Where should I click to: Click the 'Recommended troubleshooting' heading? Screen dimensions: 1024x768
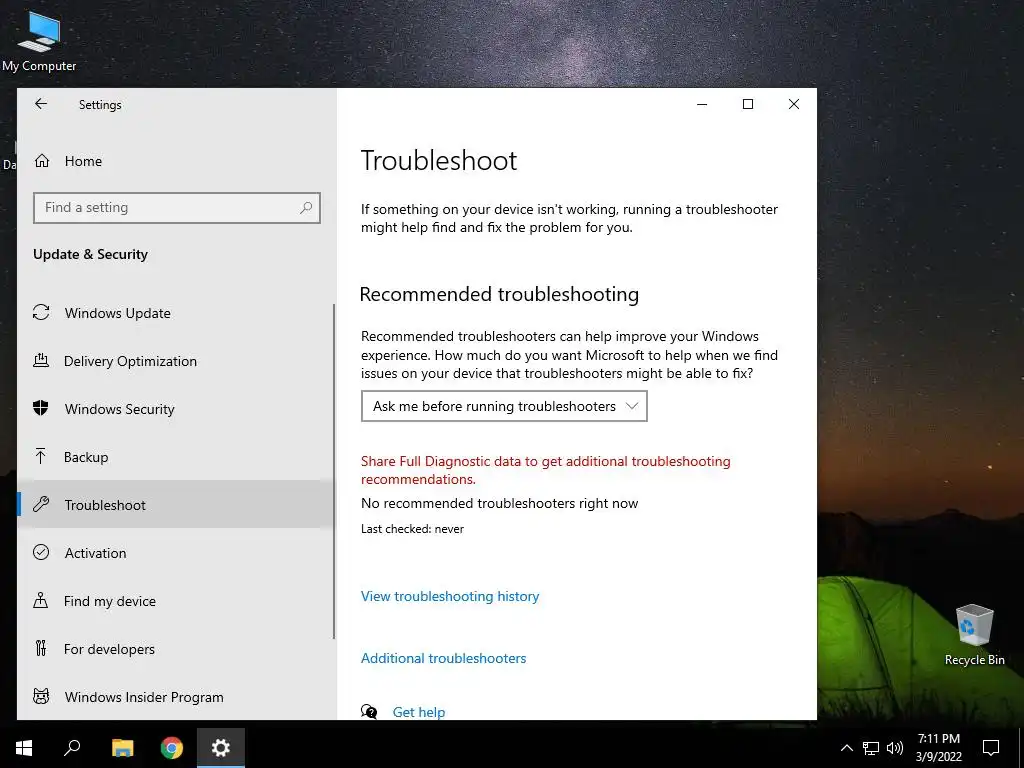click(x=499, y=295)
